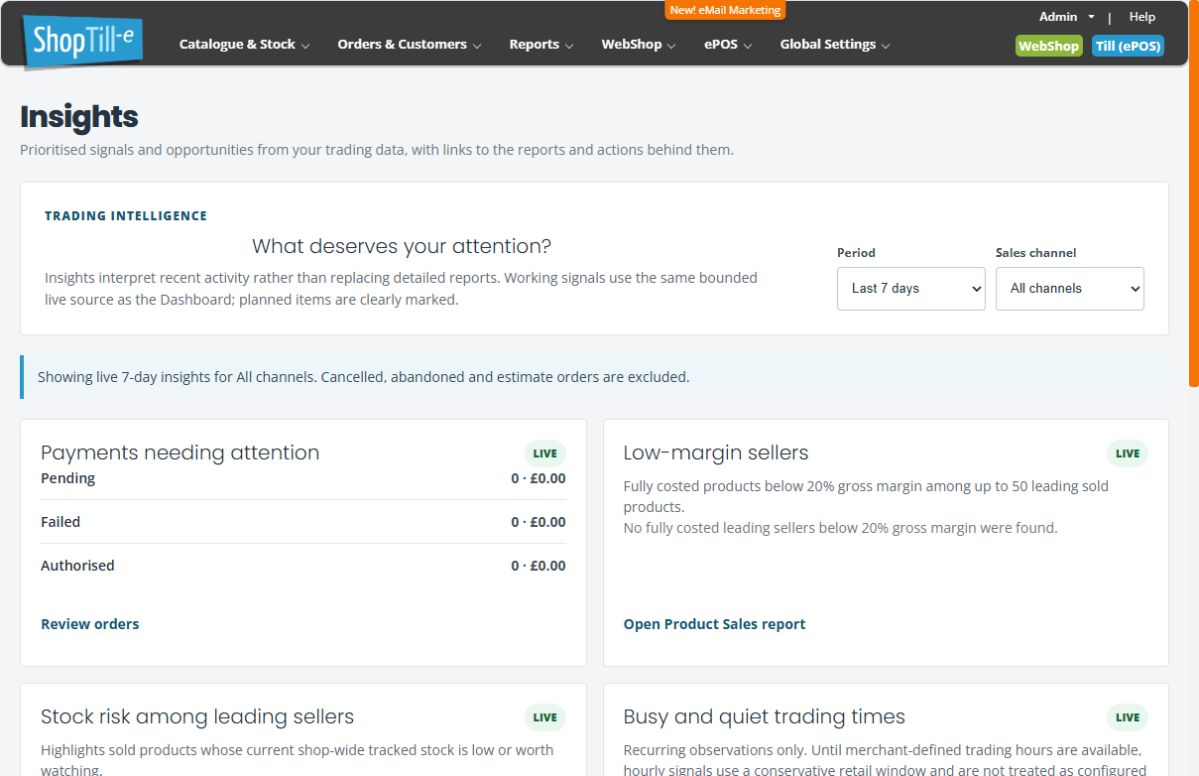This screenshot has height=776, width=1199.
Task: Click the TRADING INTELLIGENCE label
Action: coord(125,216)
